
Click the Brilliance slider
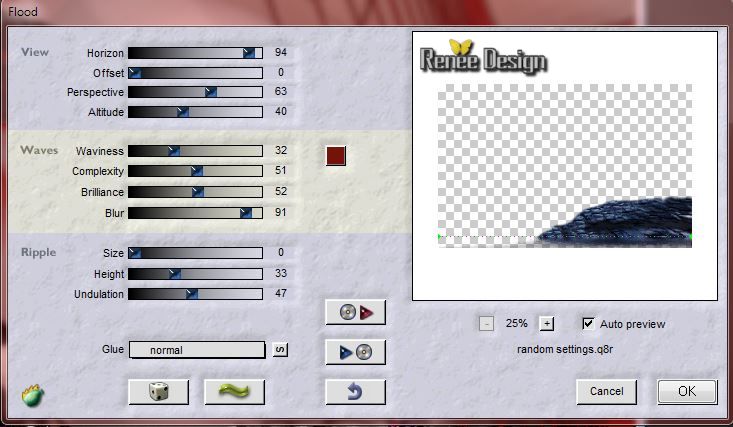coord(195,191)
